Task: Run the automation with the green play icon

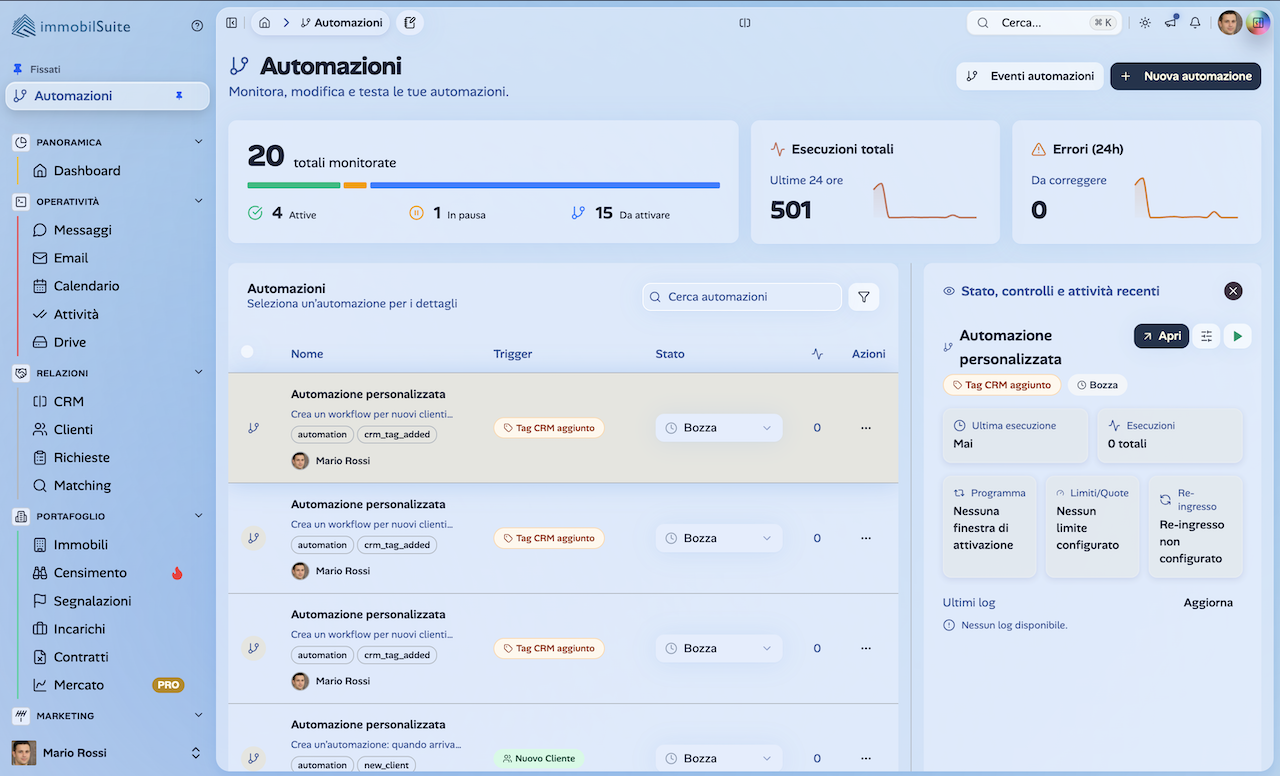Action: pos(1237,336)
